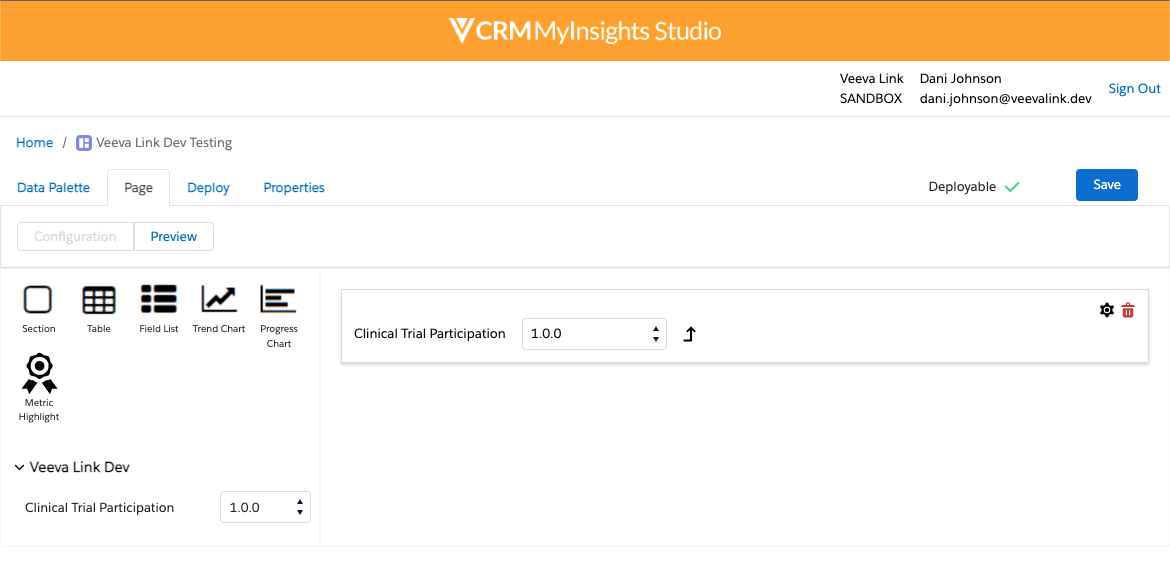The image size is (1170, 561).
Task: Click the upgrade arrow beside the version
Action: click(689, 334)
